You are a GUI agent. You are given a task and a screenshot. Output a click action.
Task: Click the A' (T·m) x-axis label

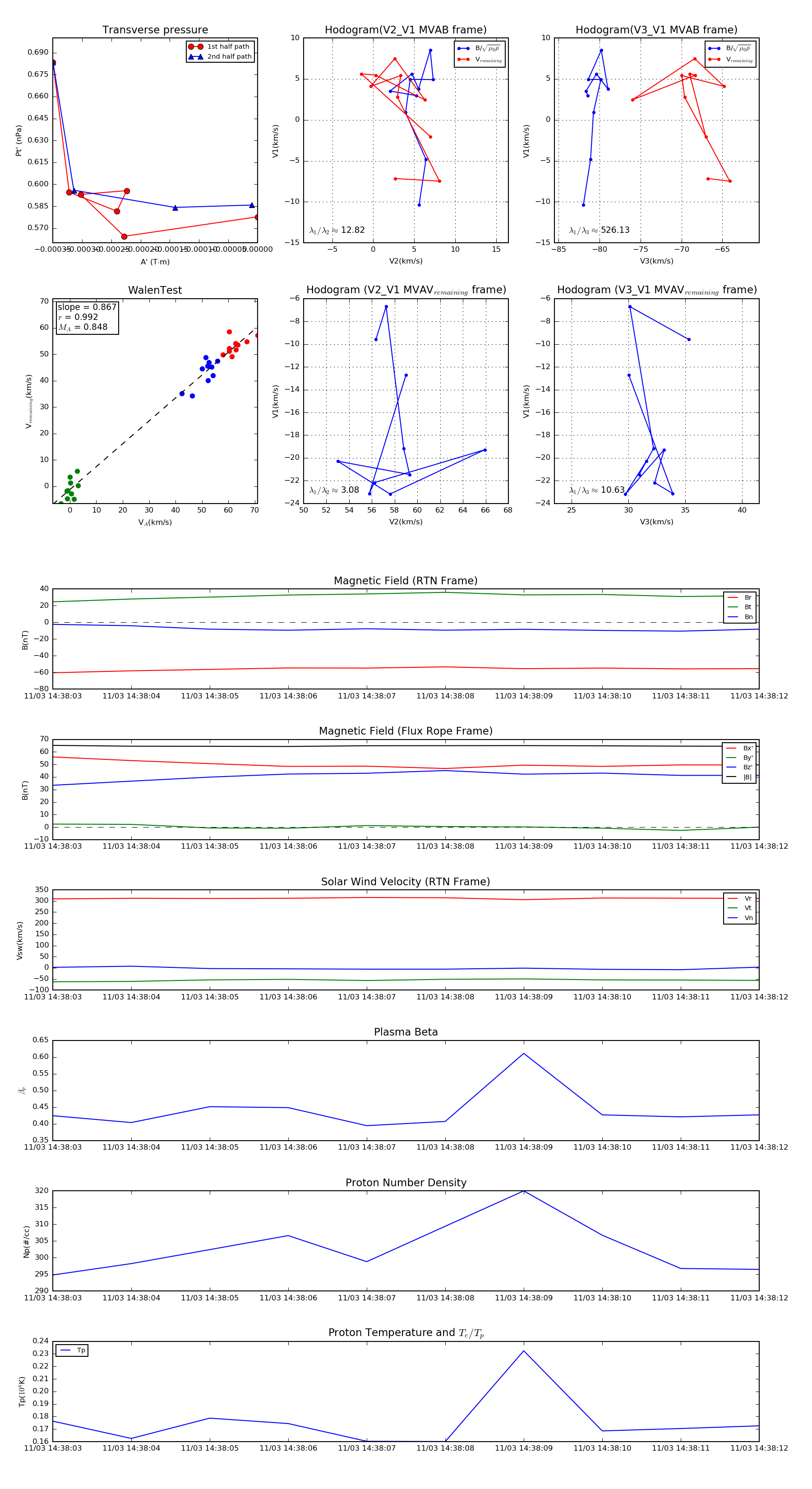(x=155, y=262)
